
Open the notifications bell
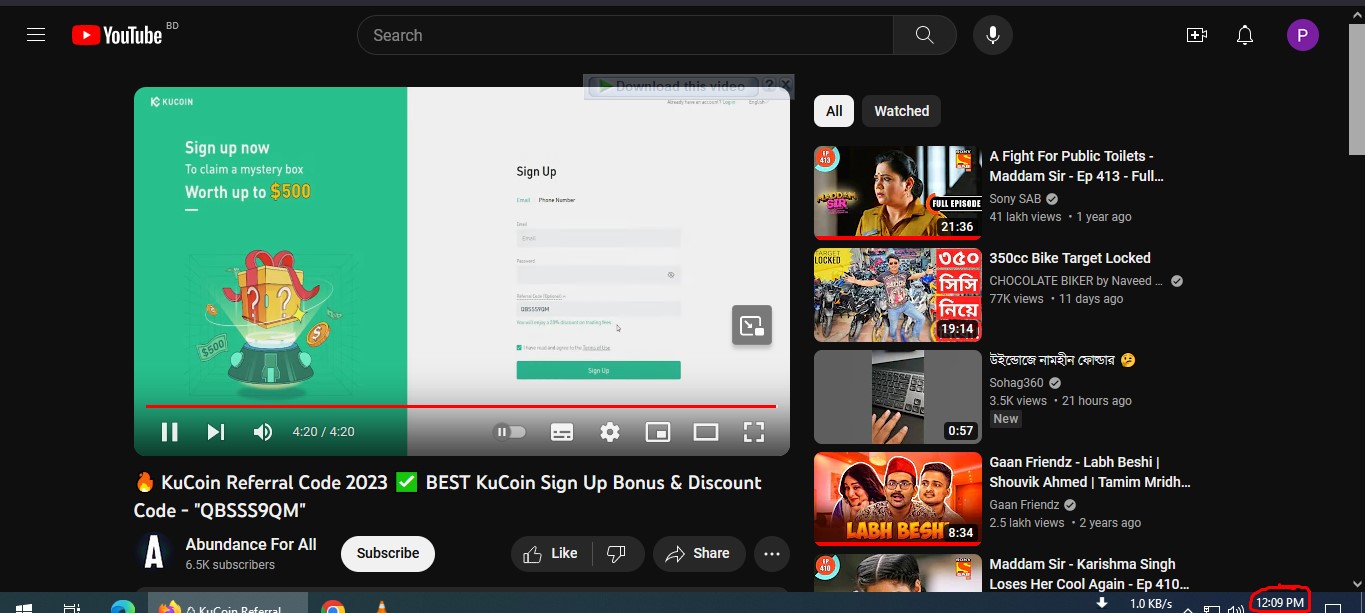click(1245, 35)
